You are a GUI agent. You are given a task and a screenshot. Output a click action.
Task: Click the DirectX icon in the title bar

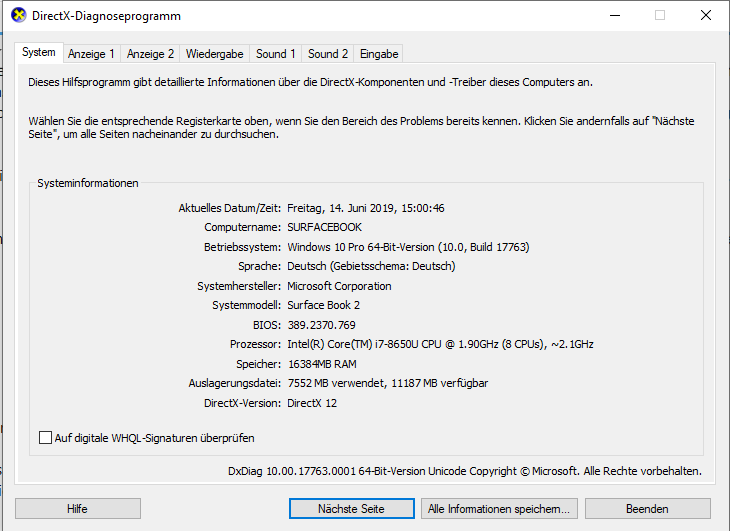pos(19,15)
